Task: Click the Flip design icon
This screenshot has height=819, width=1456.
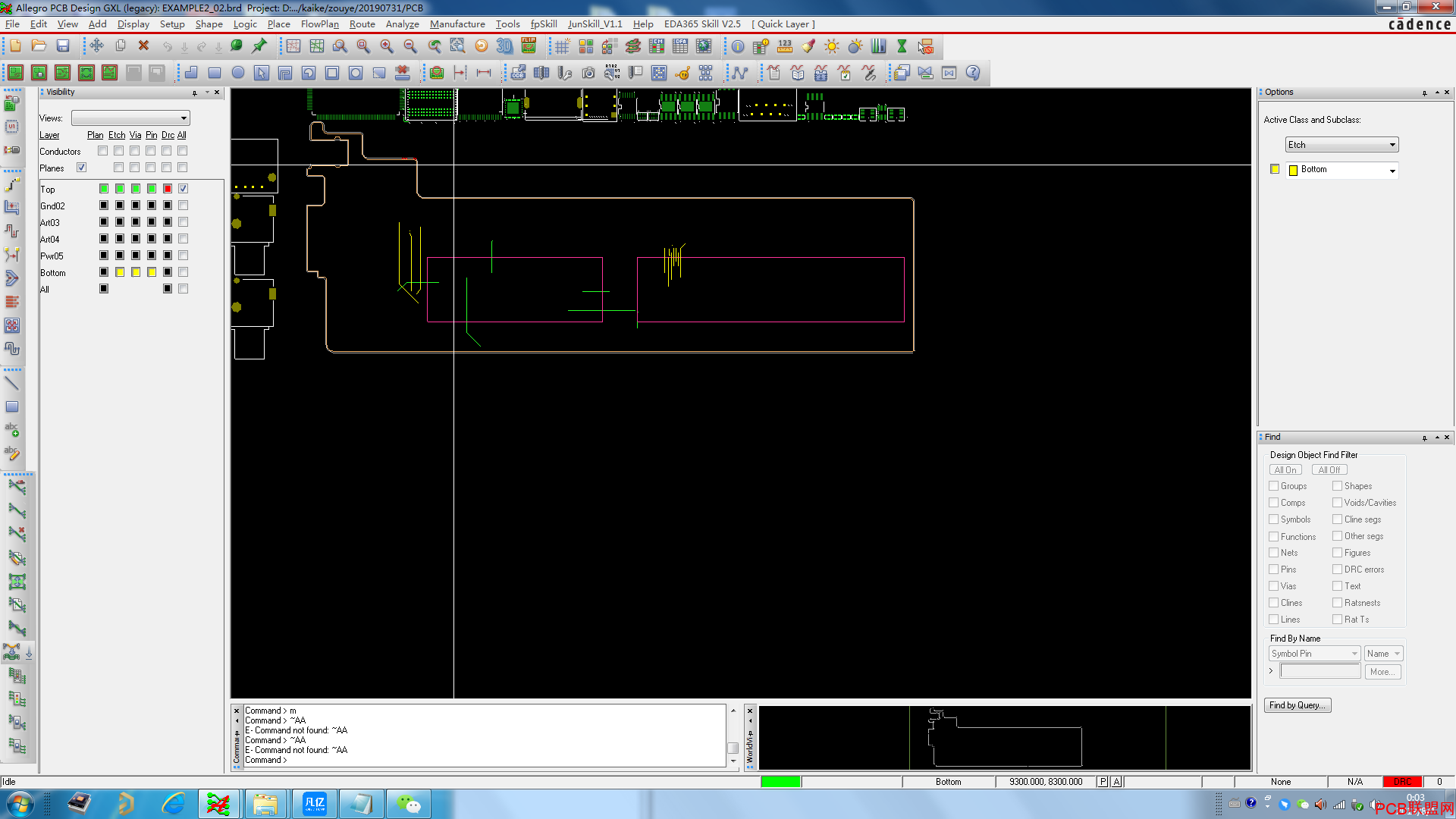Action: click(529, 46)
